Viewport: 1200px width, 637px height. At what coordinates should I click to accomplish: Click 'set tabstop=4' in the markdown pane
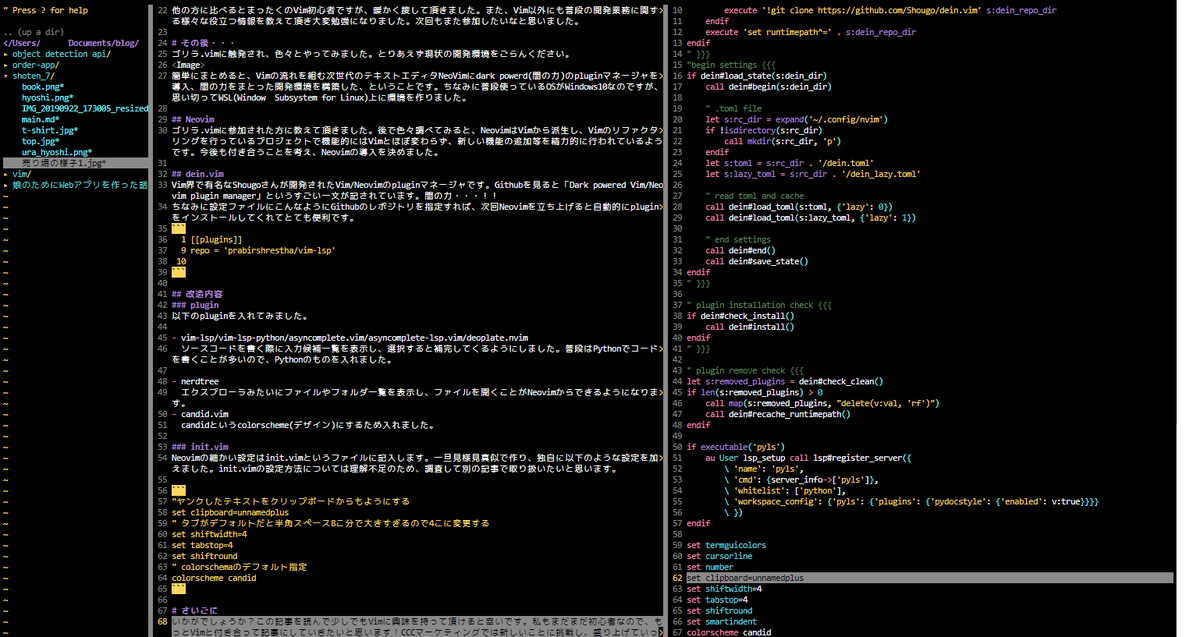(x=202, y=544)
